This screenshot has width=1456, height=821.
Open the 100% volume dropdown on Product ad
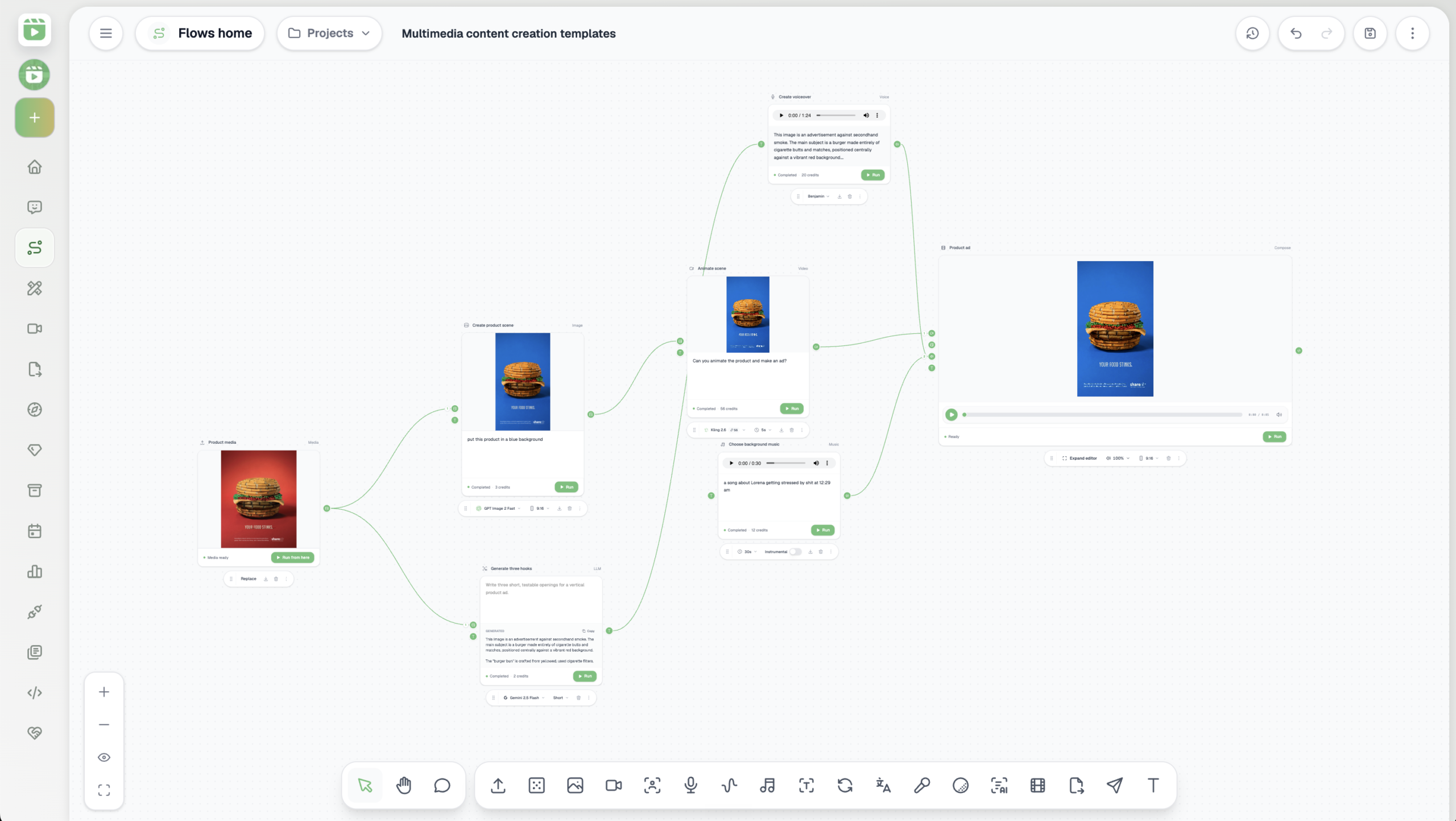coord(1118,458)
